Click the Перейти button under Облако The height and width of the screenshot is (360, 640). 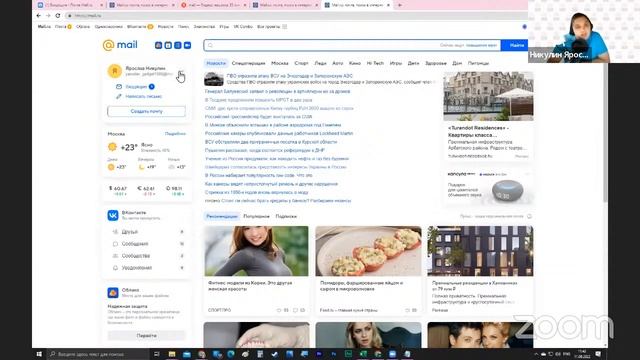pyautogui.click(x=147, y=336)
